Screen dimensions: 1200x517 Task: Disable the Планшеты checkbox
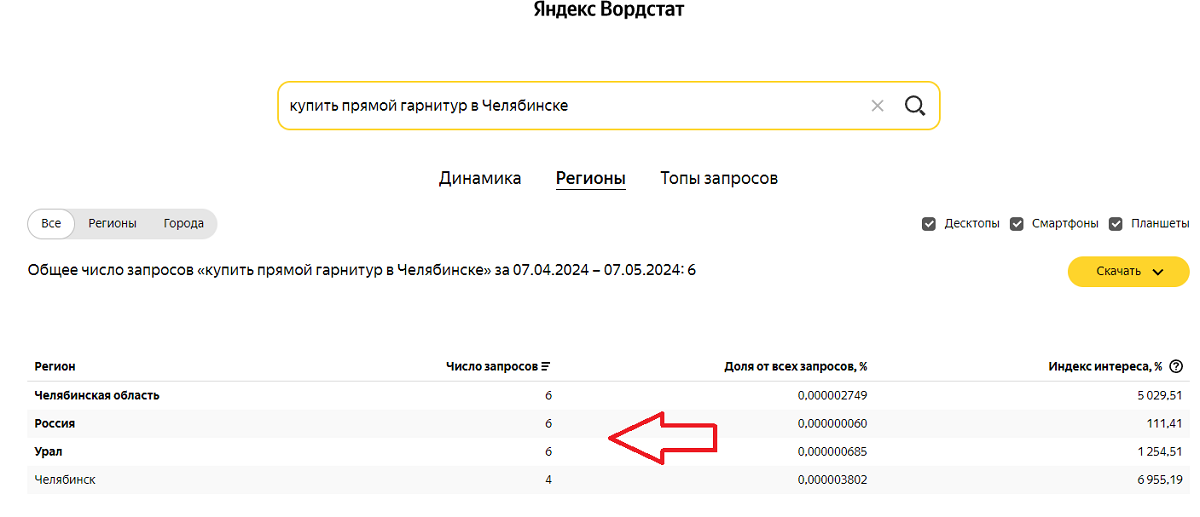click(x=1116, y=224)
